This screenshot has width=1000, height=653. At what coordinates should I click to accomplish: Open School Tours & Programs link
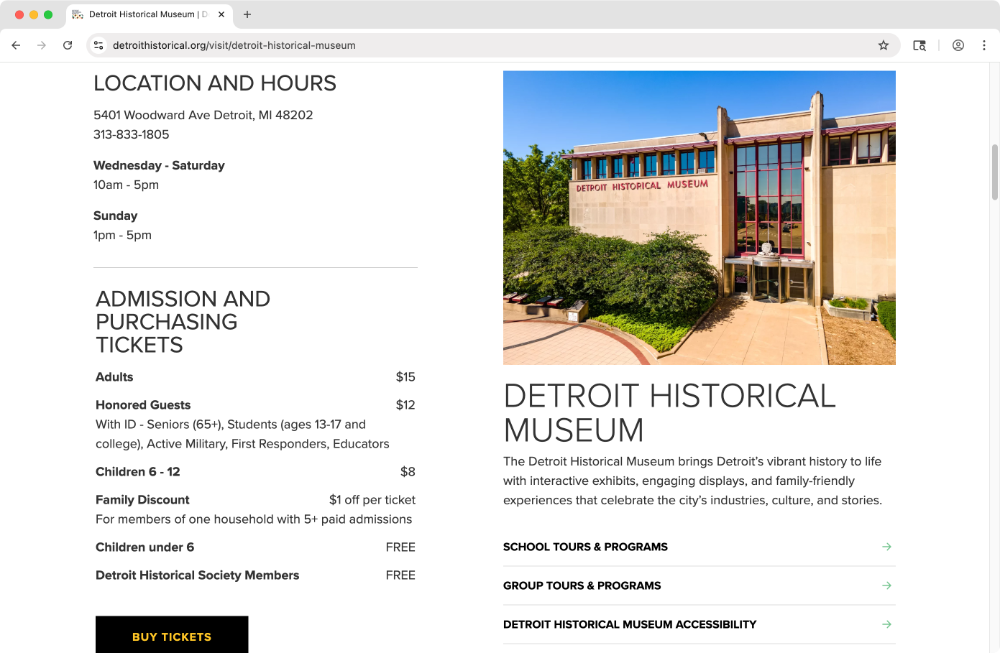pos(585,547)
